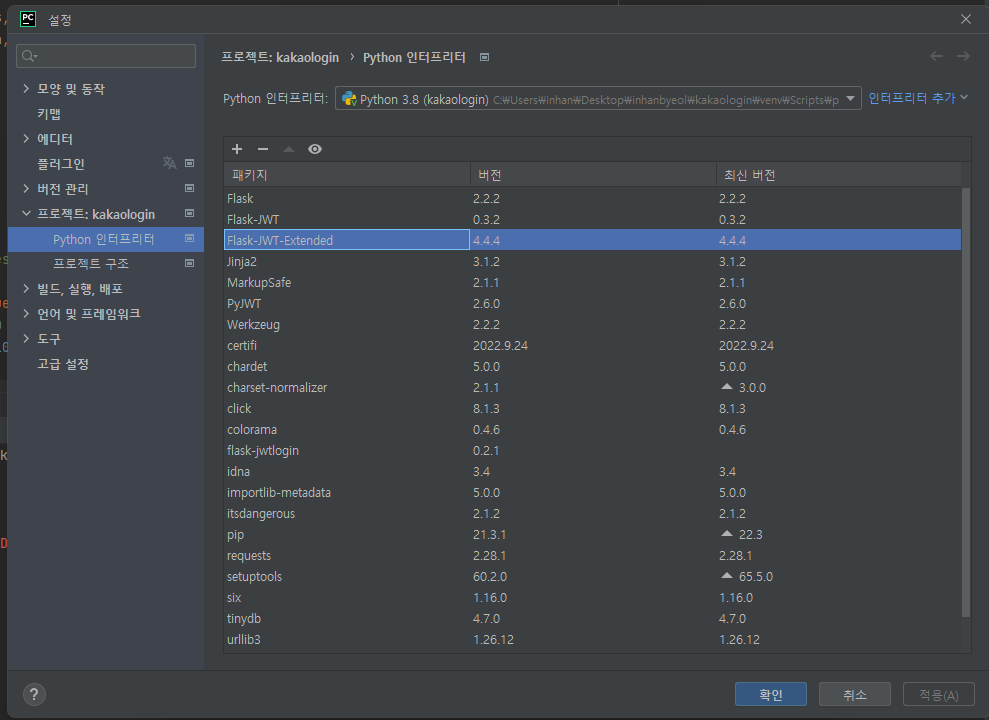Select the certifi package row

coord(592,345)
